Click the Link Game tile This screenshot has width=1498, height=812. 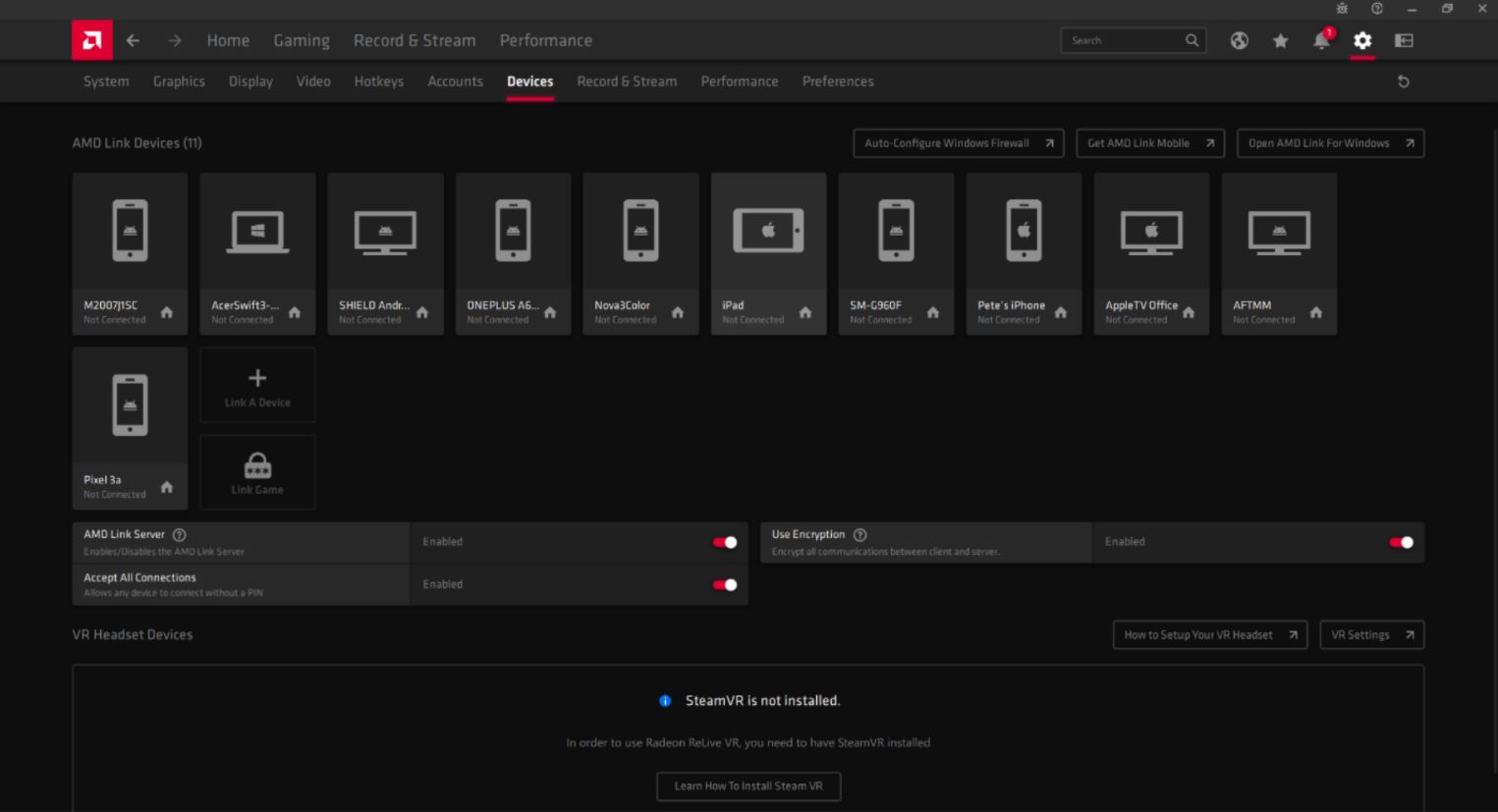(257, 472)
